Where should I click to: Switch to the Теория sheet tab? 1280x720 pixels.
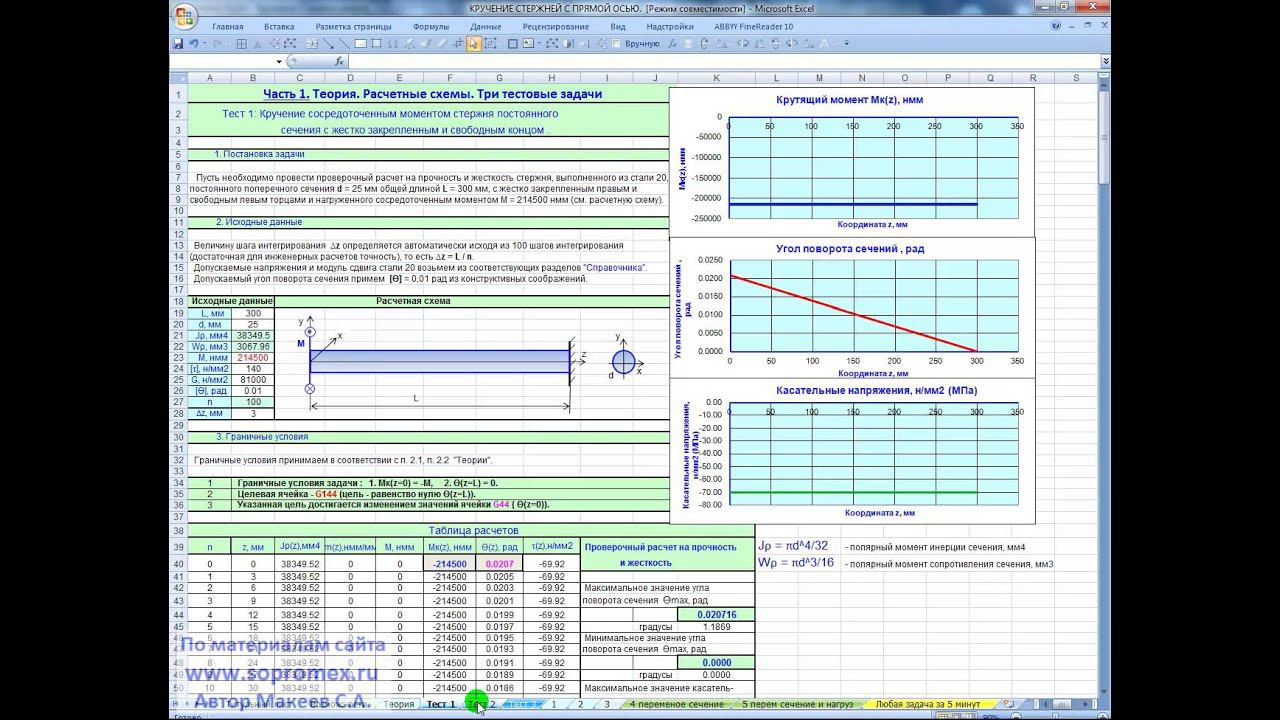(399, 704)
